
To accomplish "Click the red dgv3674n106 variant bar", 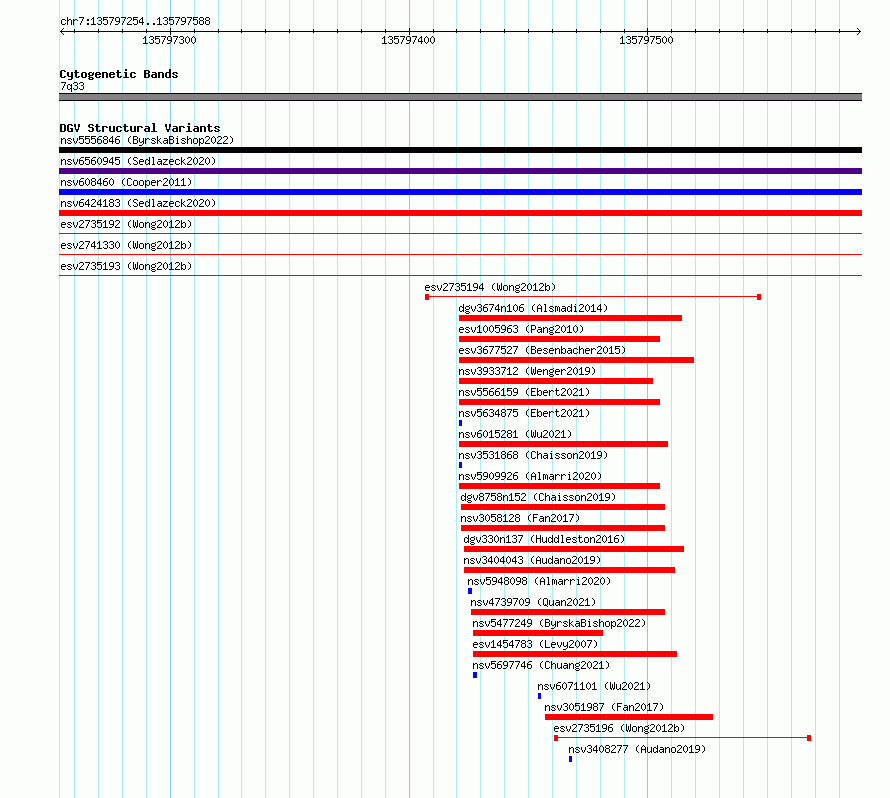I will tap(570, 318).
